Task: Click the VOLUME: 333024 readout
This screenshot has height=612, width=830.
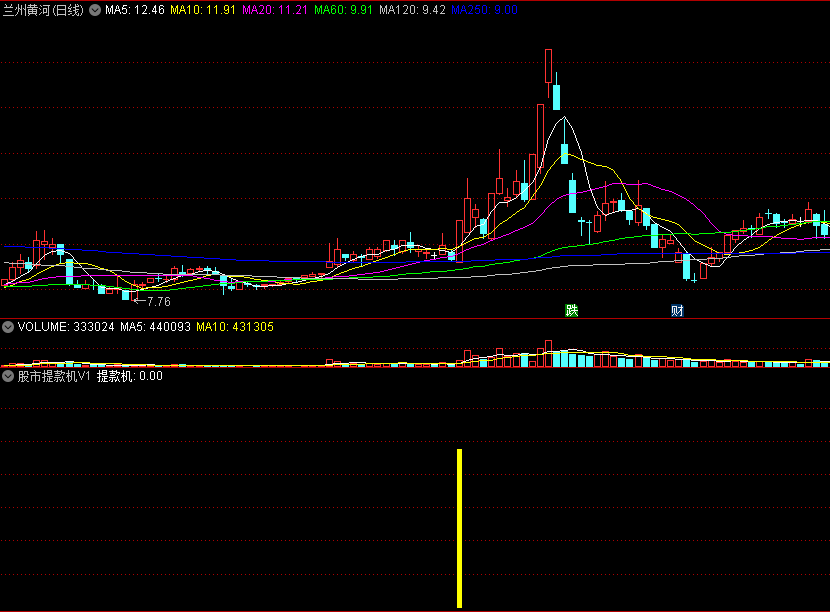Action: [x=66, y=327]
